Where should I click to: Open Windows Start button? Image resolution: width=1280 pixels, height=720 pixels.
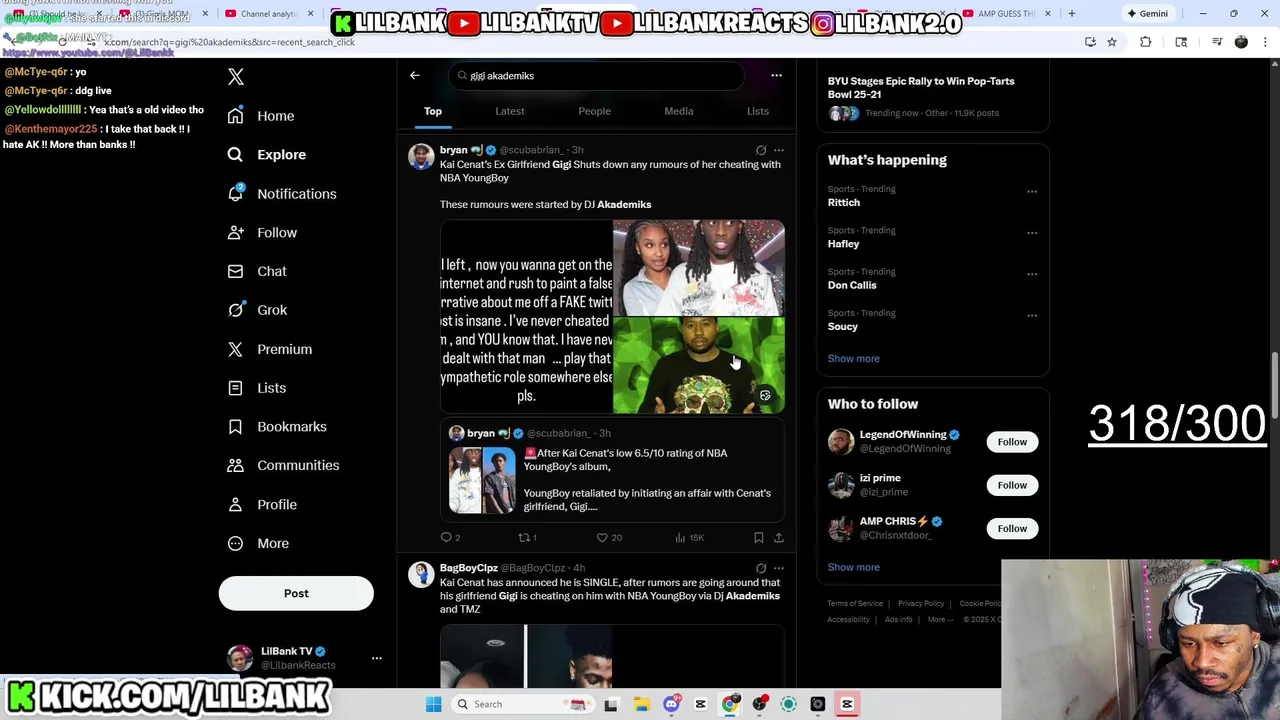click(433, 704)
